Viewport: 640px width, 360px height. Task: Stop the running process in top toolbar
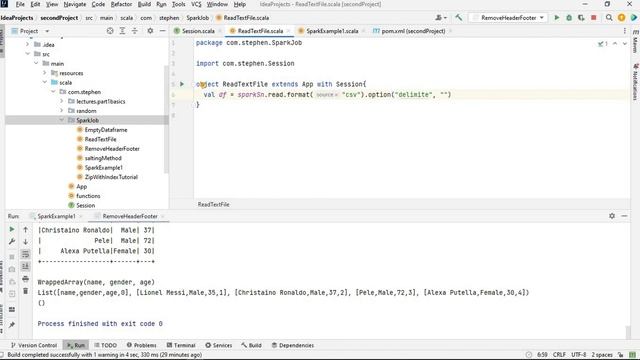pyautogui.click(x=594, y=18)
